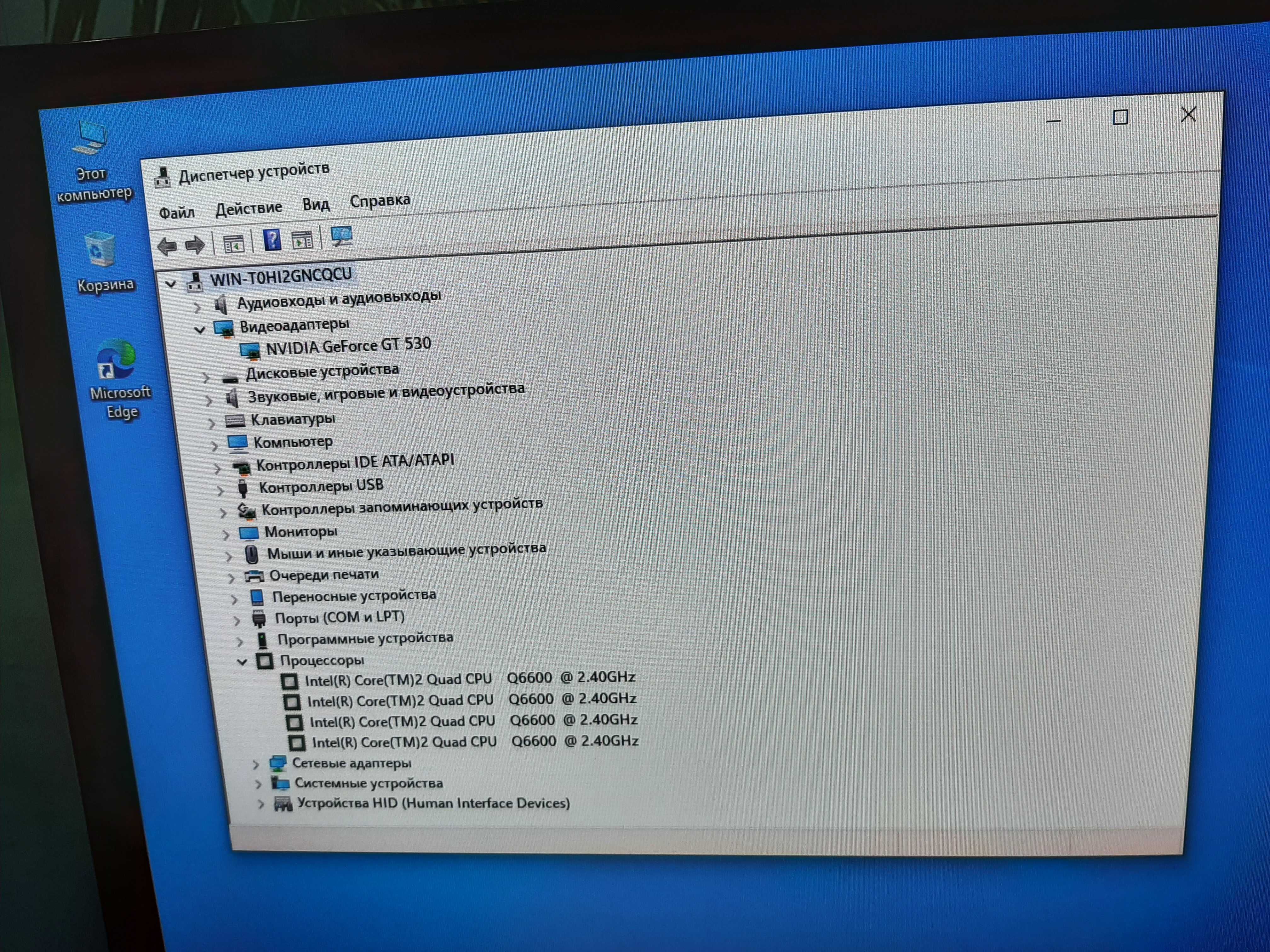Viewport: 1270px width, 952px height.
Task: Click the mouse icon beside Мыши и иные указывающие устройства
Action: click(251, 554)
